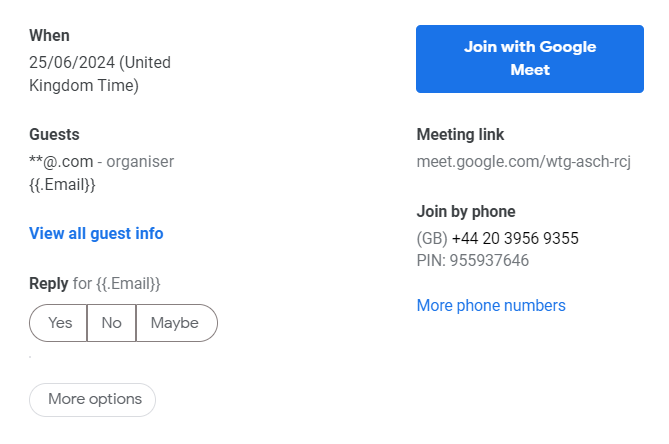Click the When heading

(x=49, y=35)
